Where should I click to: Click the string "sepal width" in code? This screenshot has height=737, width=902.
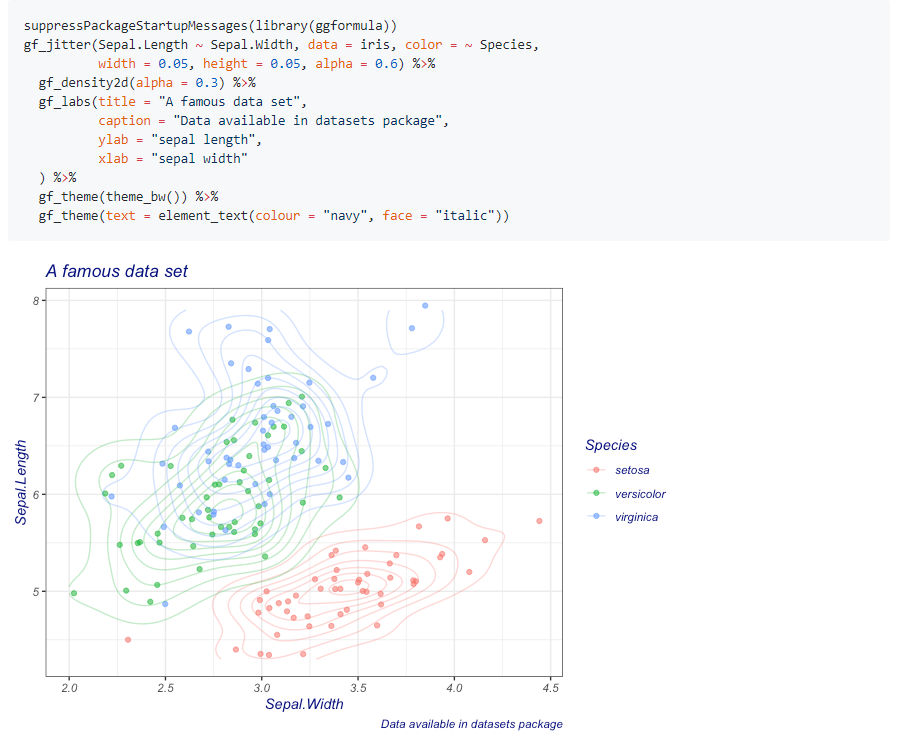click(199, 159)
